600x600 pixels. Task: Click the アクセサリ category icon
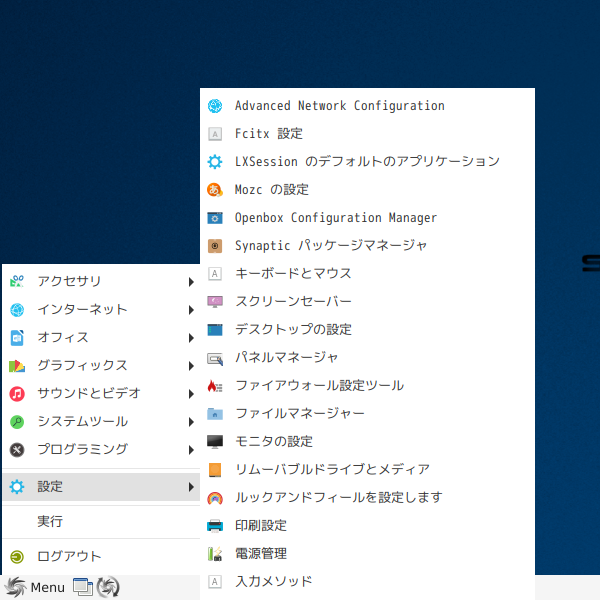point(17,282)
